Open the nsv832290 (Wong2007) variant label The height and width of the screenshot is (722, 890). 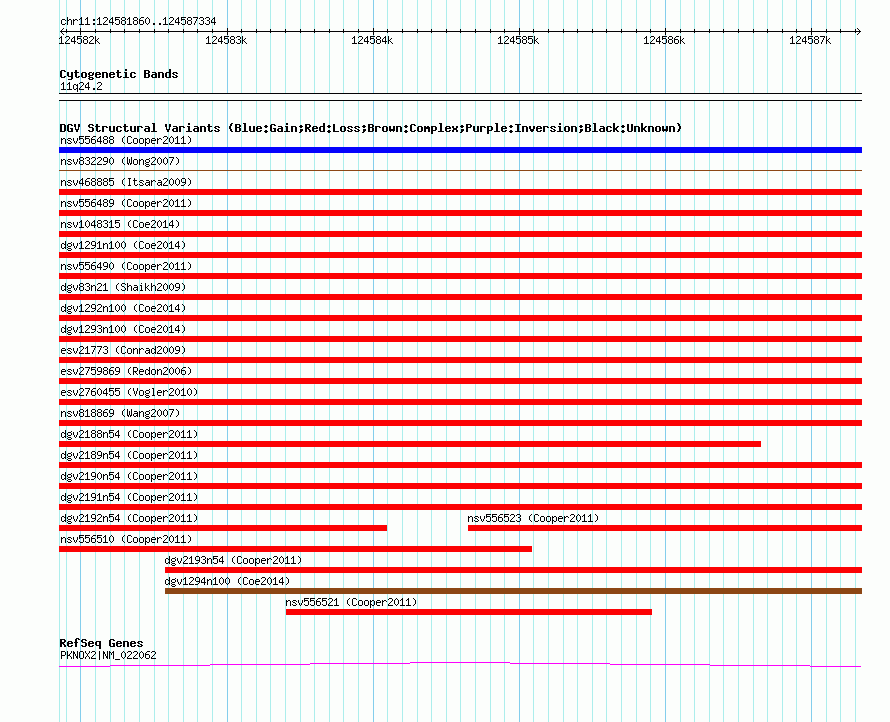click(x=120, y=161)
